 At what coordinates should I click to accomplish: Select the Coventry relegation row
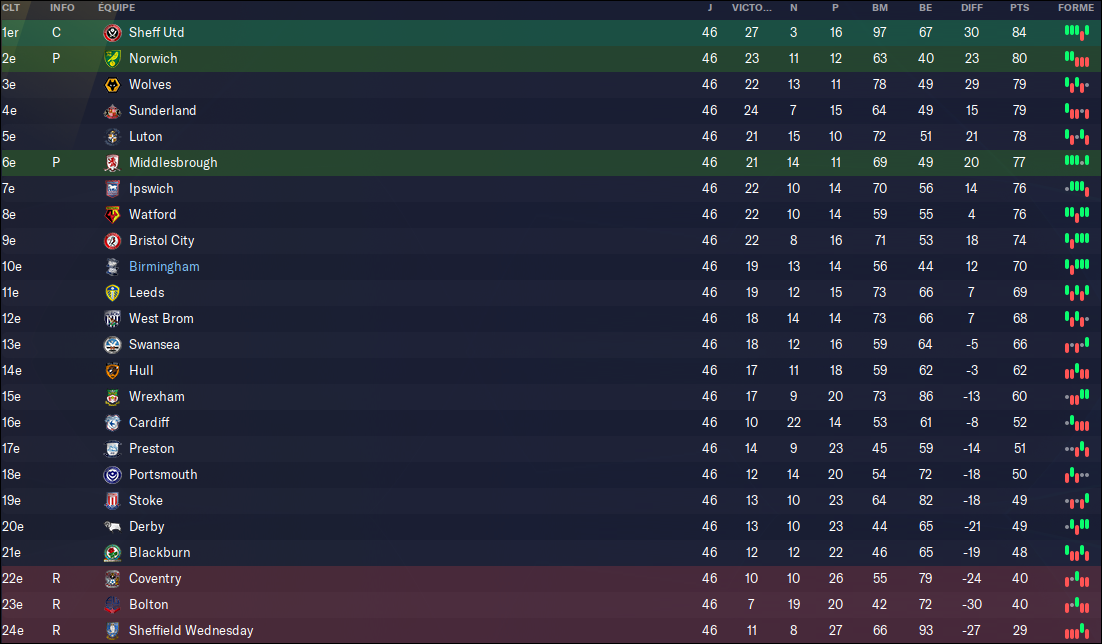point(551,579)
